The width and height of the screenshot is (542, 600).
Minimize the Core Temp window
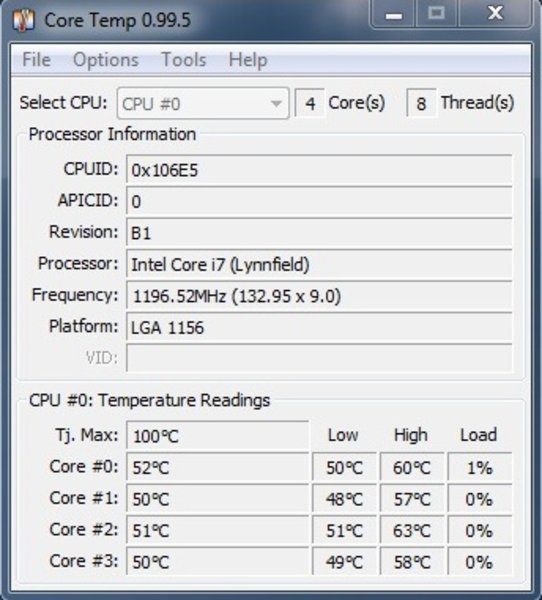pos(393,14)
